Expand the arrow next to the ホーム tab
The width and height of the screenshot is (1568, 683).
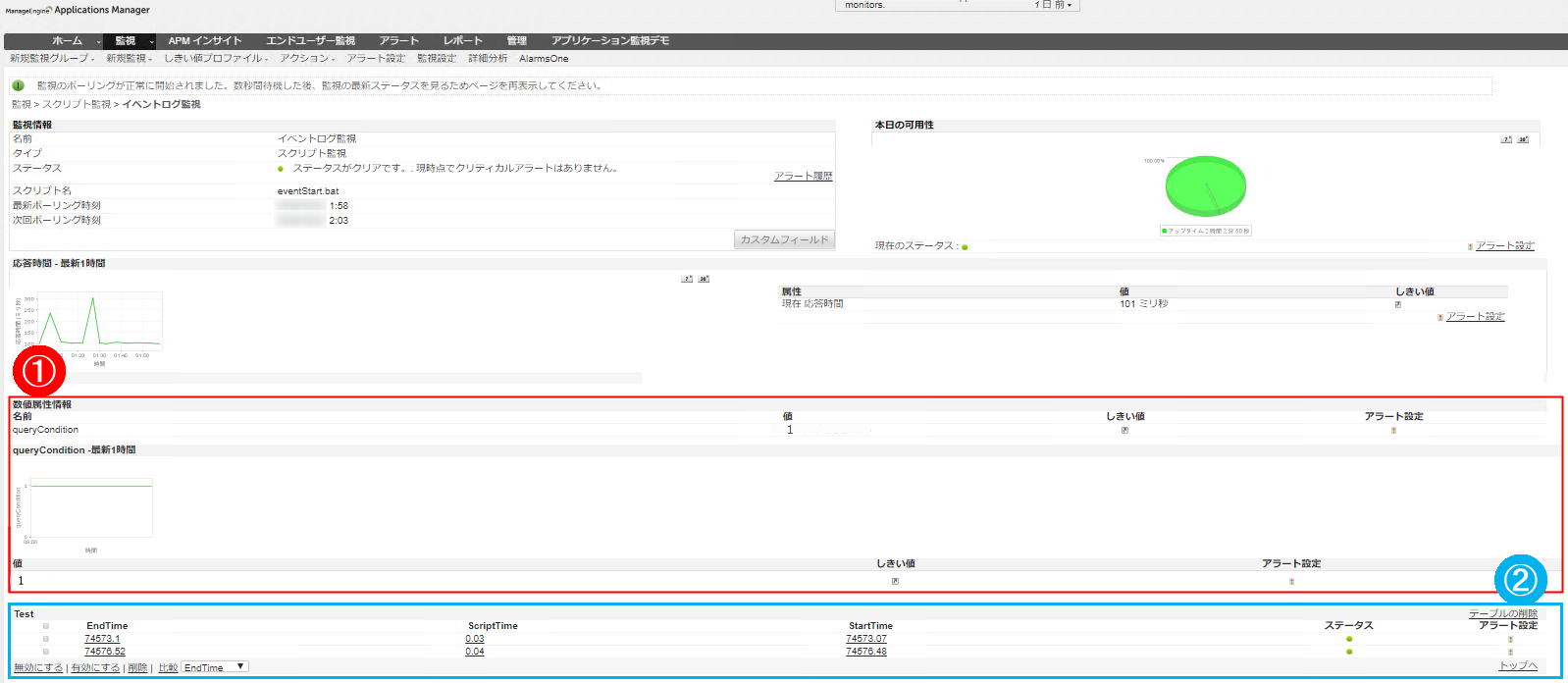[98, 42]
